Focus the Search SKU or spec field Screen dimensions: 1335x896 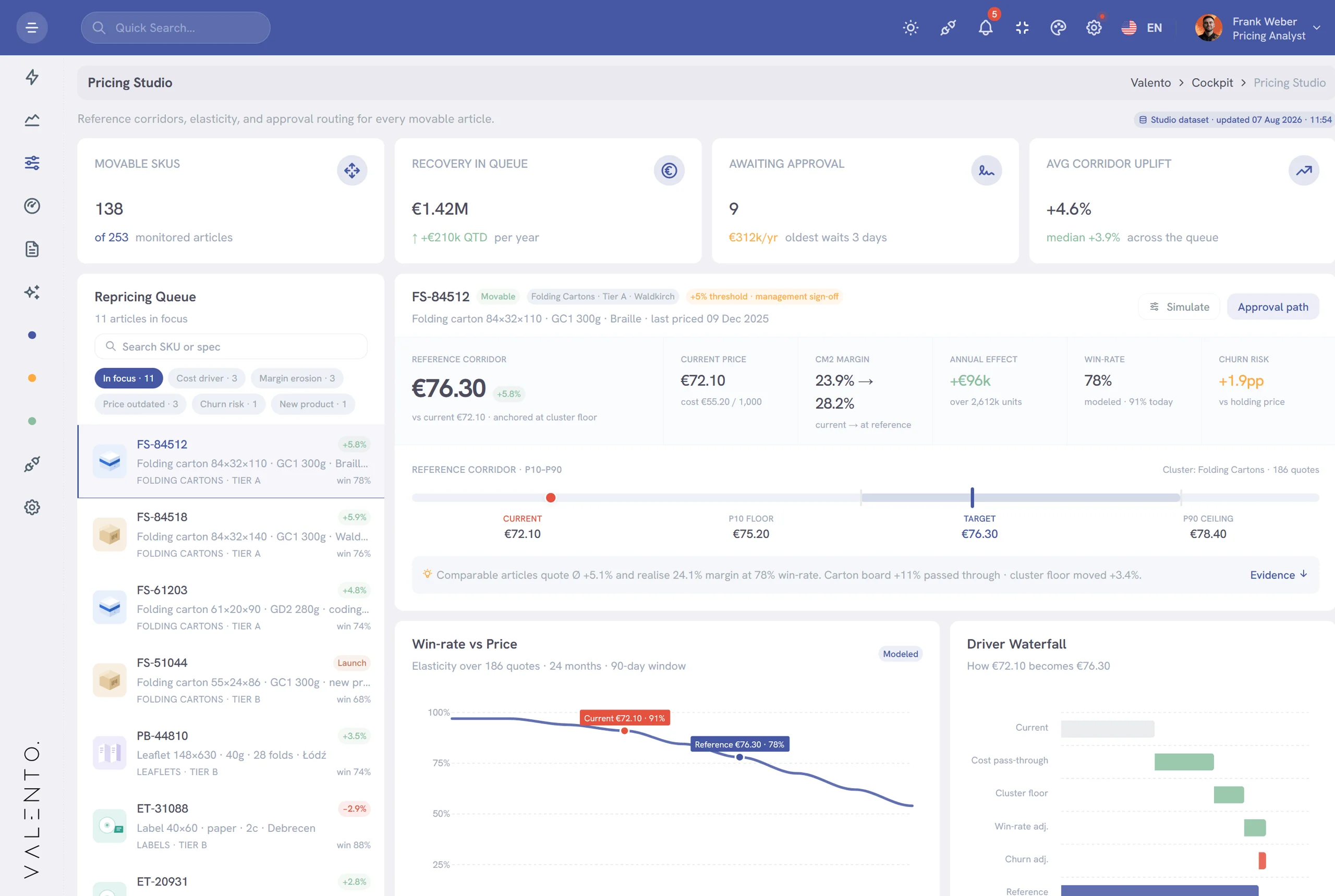tap(230, 346)
